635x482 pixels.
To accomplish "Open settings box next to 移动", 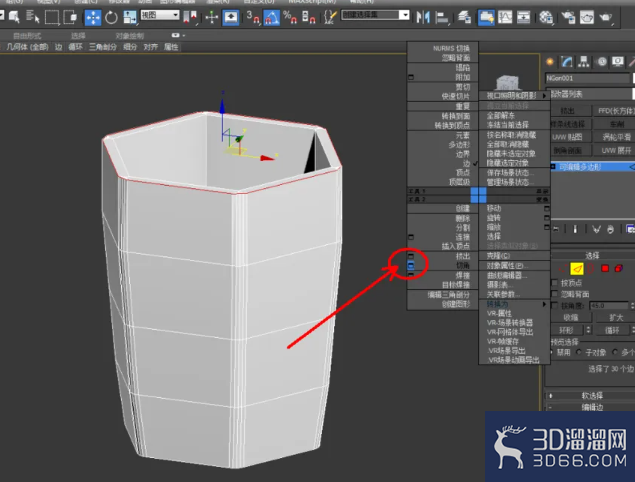I will coord(547,209).
